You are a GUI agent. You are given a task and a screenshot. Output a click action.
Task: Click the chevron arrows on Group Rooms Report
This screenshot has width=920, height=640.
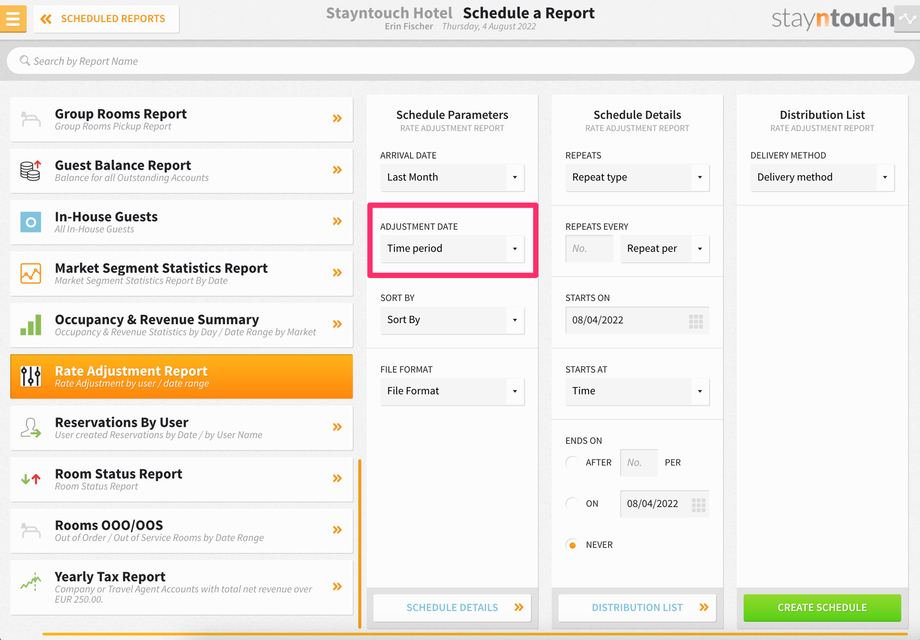[337, 118]
